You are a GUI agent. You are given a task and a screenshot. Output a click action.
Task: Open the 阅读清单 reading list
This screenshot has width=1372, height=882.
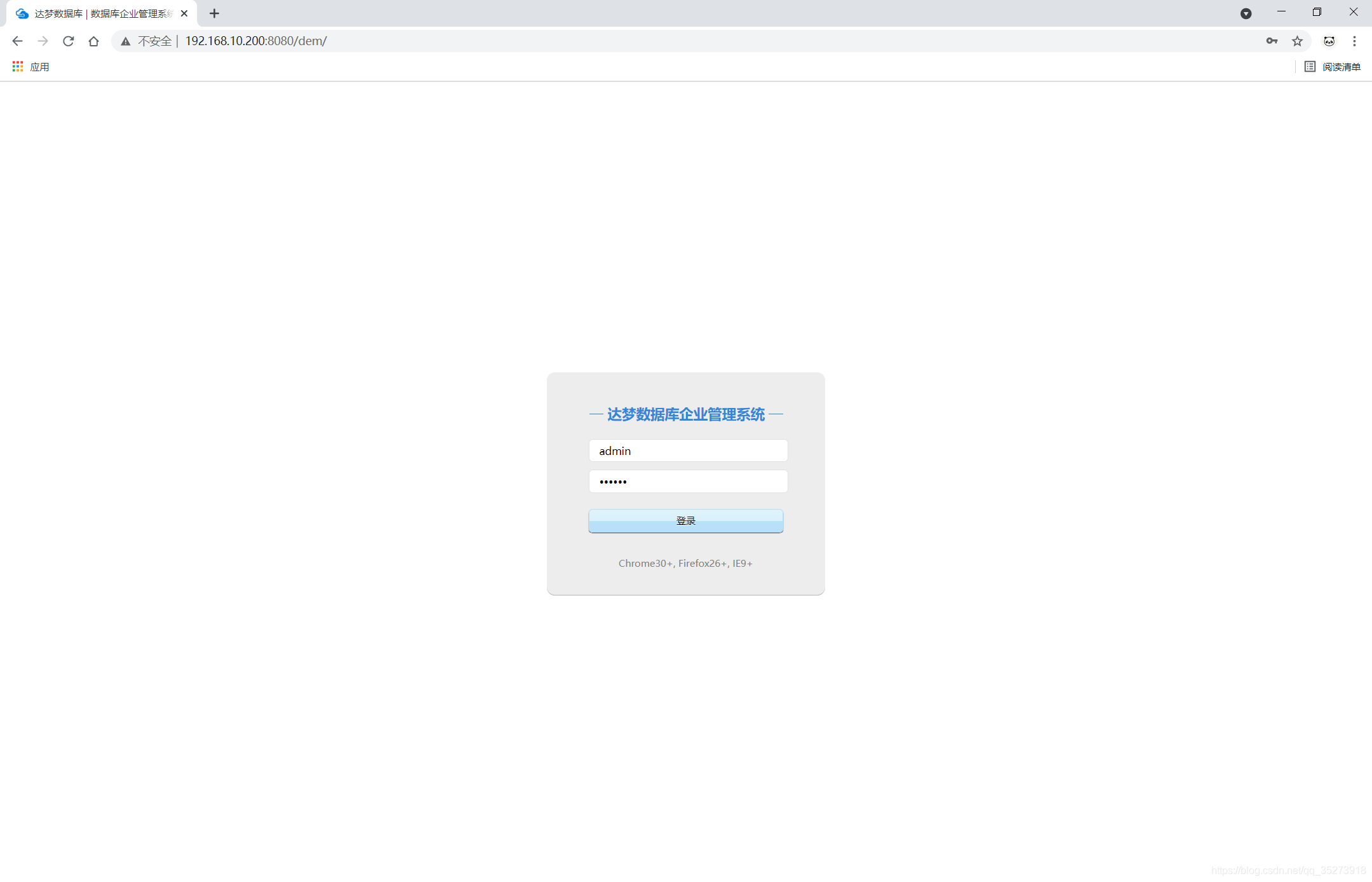(x=1333, y=67)
